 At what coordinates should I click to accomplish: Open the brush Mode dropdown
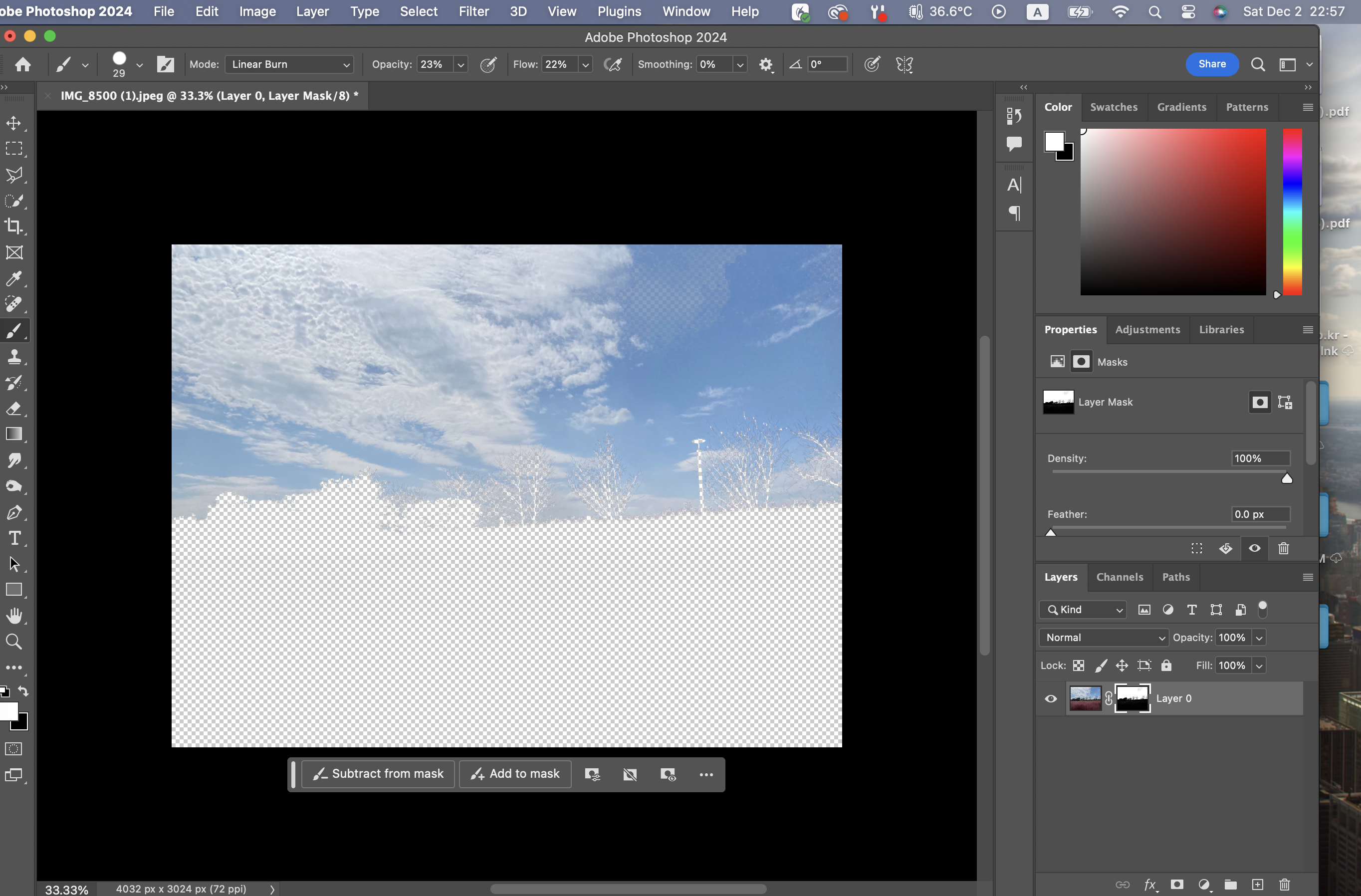(x=289, y=65)
